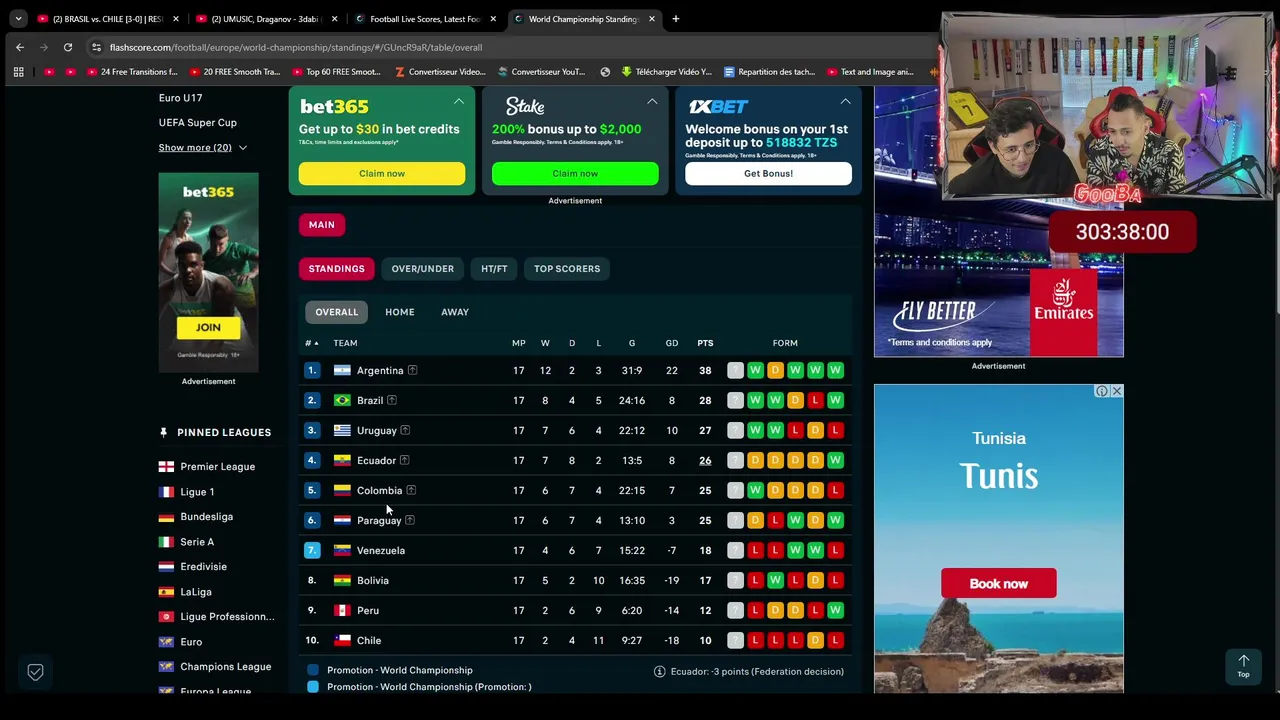Go back with browser back arrow
The height and width of the screenshot is (720, 1280).
click(x=20, y=47)
